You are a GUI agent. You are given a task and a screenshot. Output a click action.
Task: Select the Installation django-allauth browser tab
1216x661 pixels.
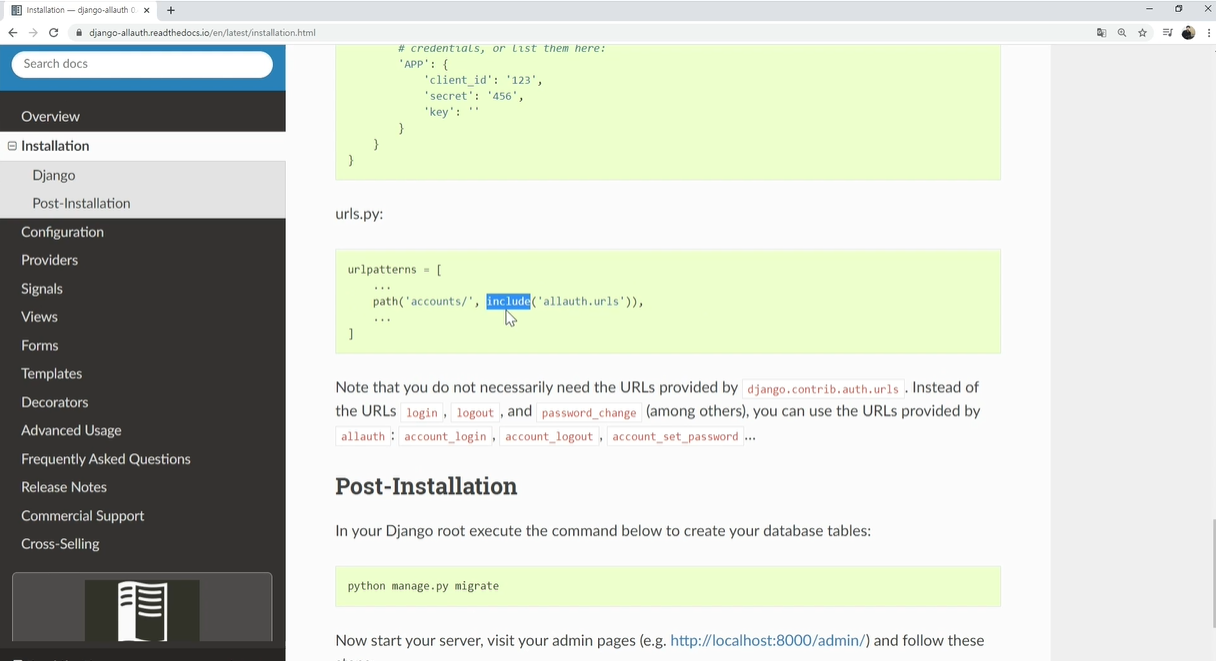click(x=80, y=10)
